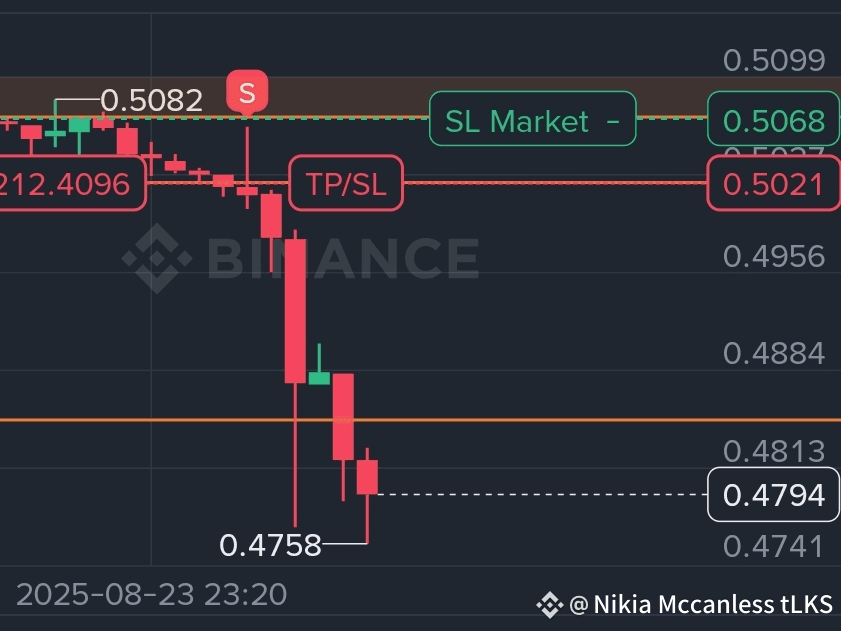Click the 0.5099 axis price label
The height and width of the screenshot is (631, 841).
pos(774,60)
